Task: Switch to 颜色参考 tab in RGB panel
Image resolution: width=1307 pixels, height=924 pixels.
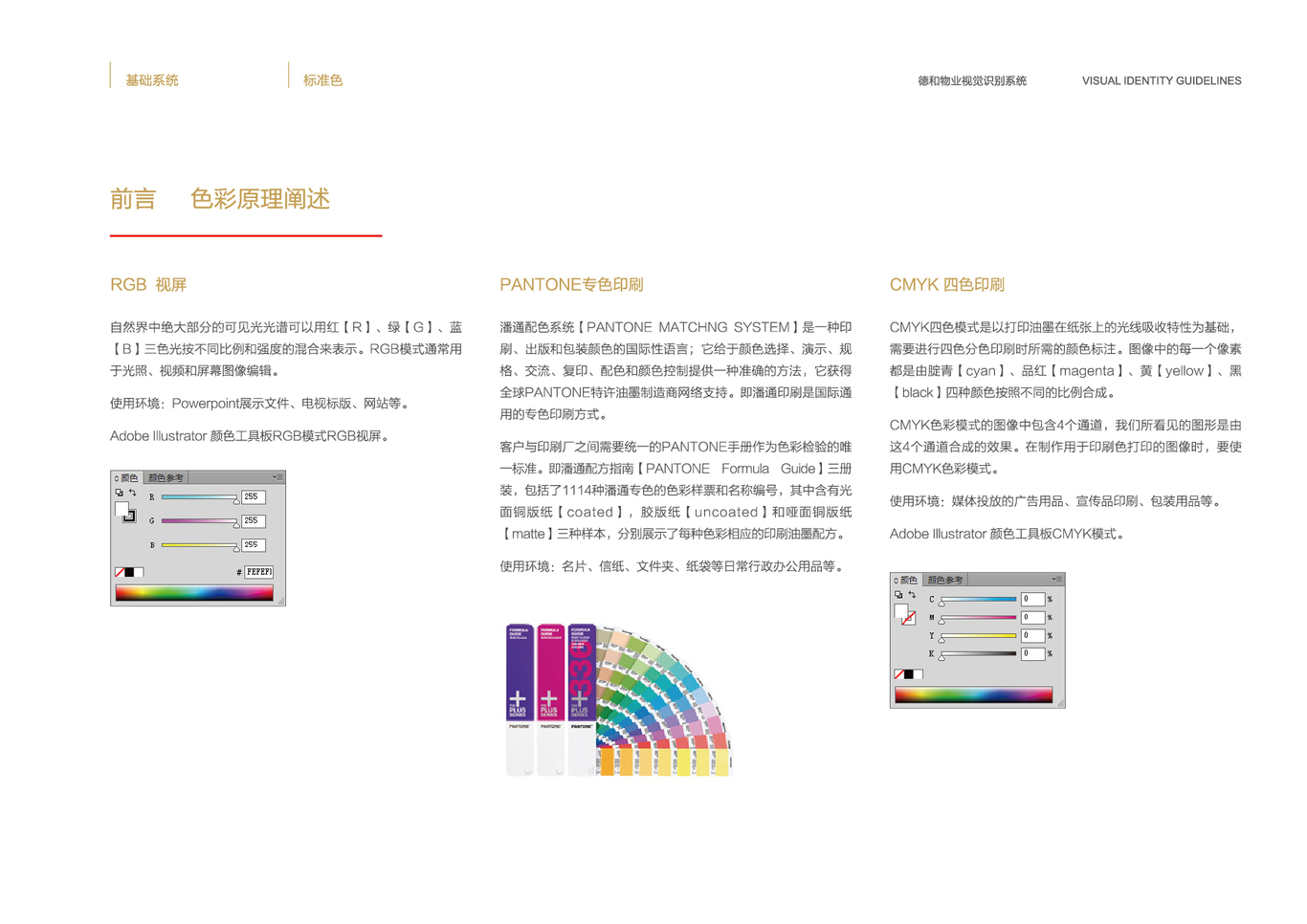Action: [x=166, y=477]
